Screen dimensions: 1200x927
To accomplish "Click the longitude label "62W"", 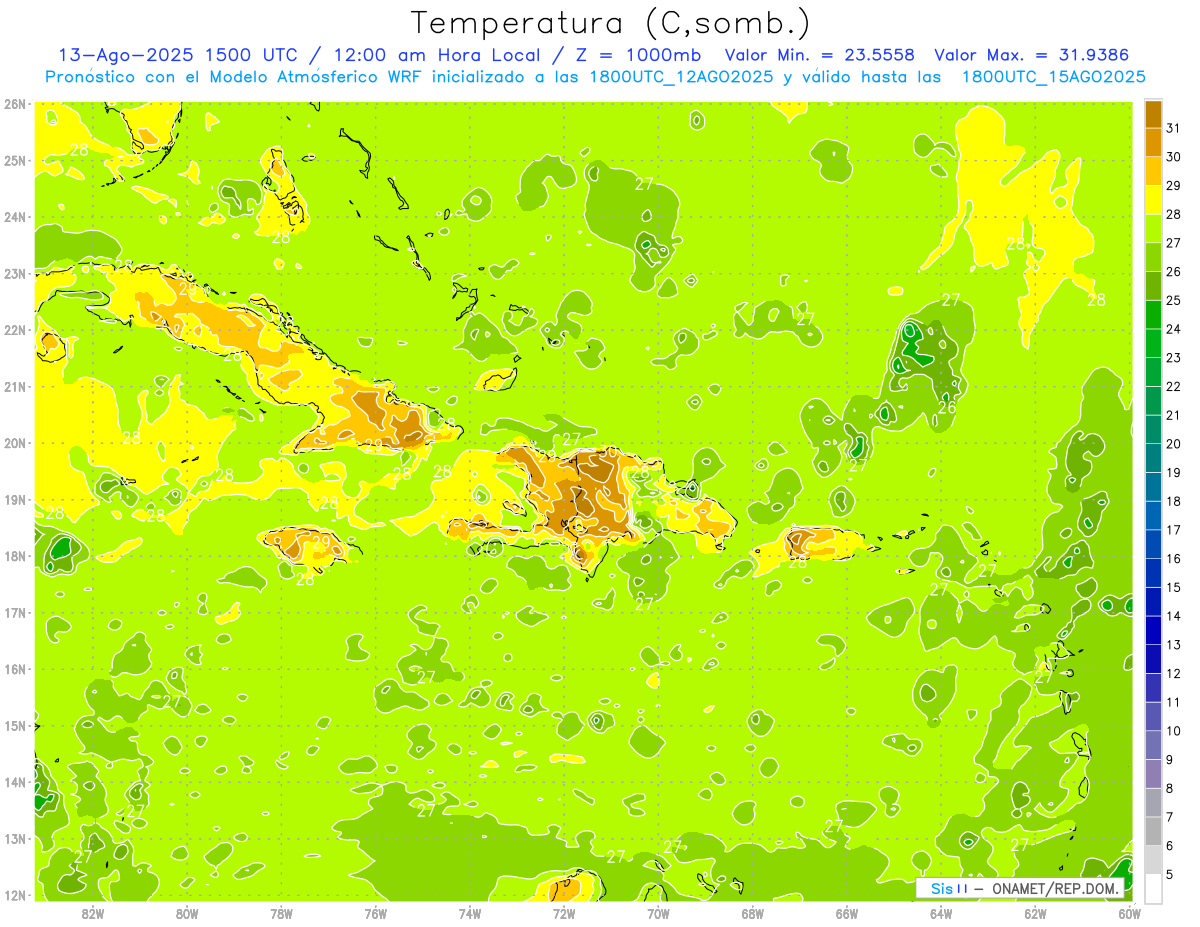I will tap(1035, 912).
